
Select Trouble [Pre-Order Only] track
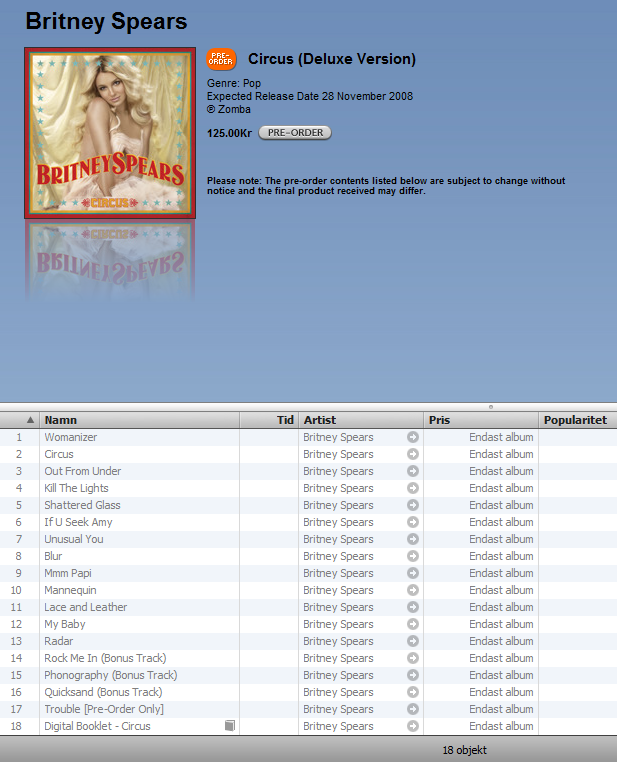click(104, 709)
